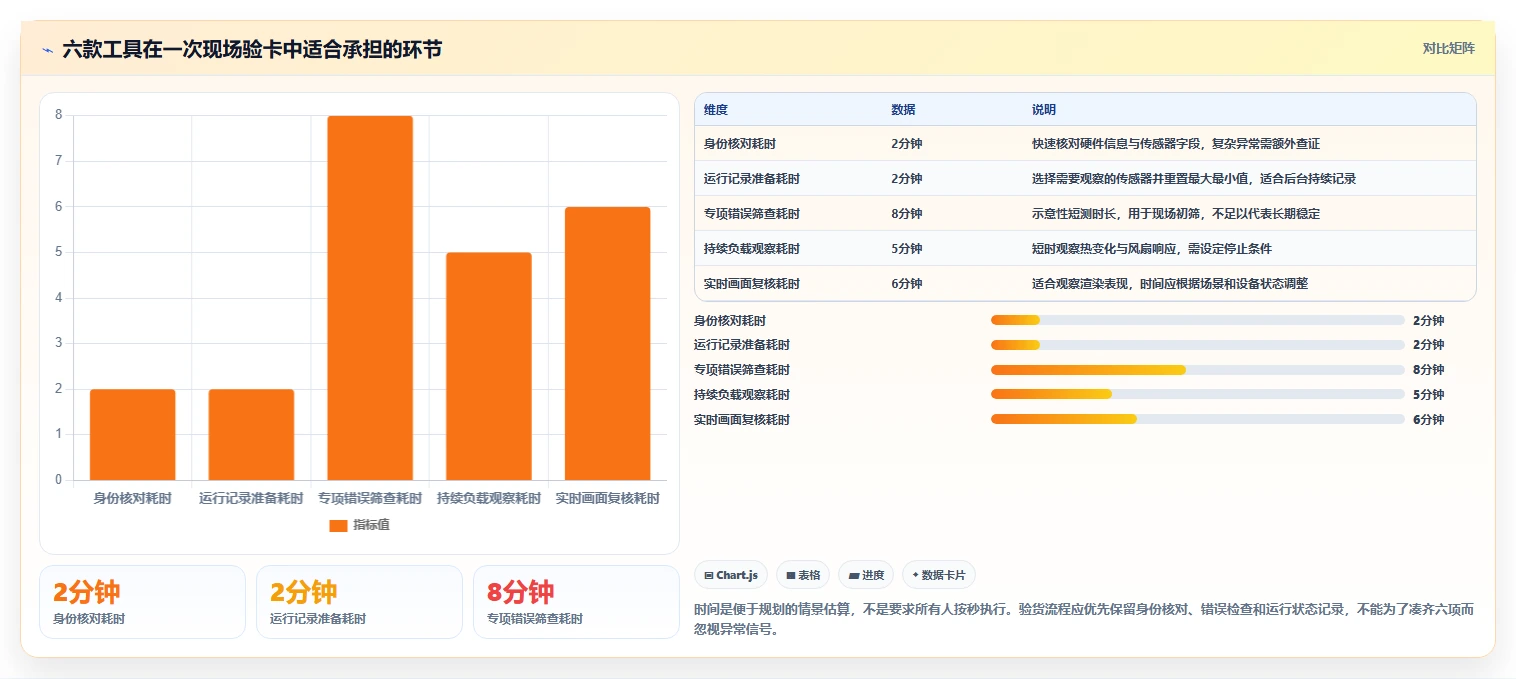The width and height of the screenshot is (1516, 679).
Task: Click the 维度 table column header
Action: (x=716, y=110)
